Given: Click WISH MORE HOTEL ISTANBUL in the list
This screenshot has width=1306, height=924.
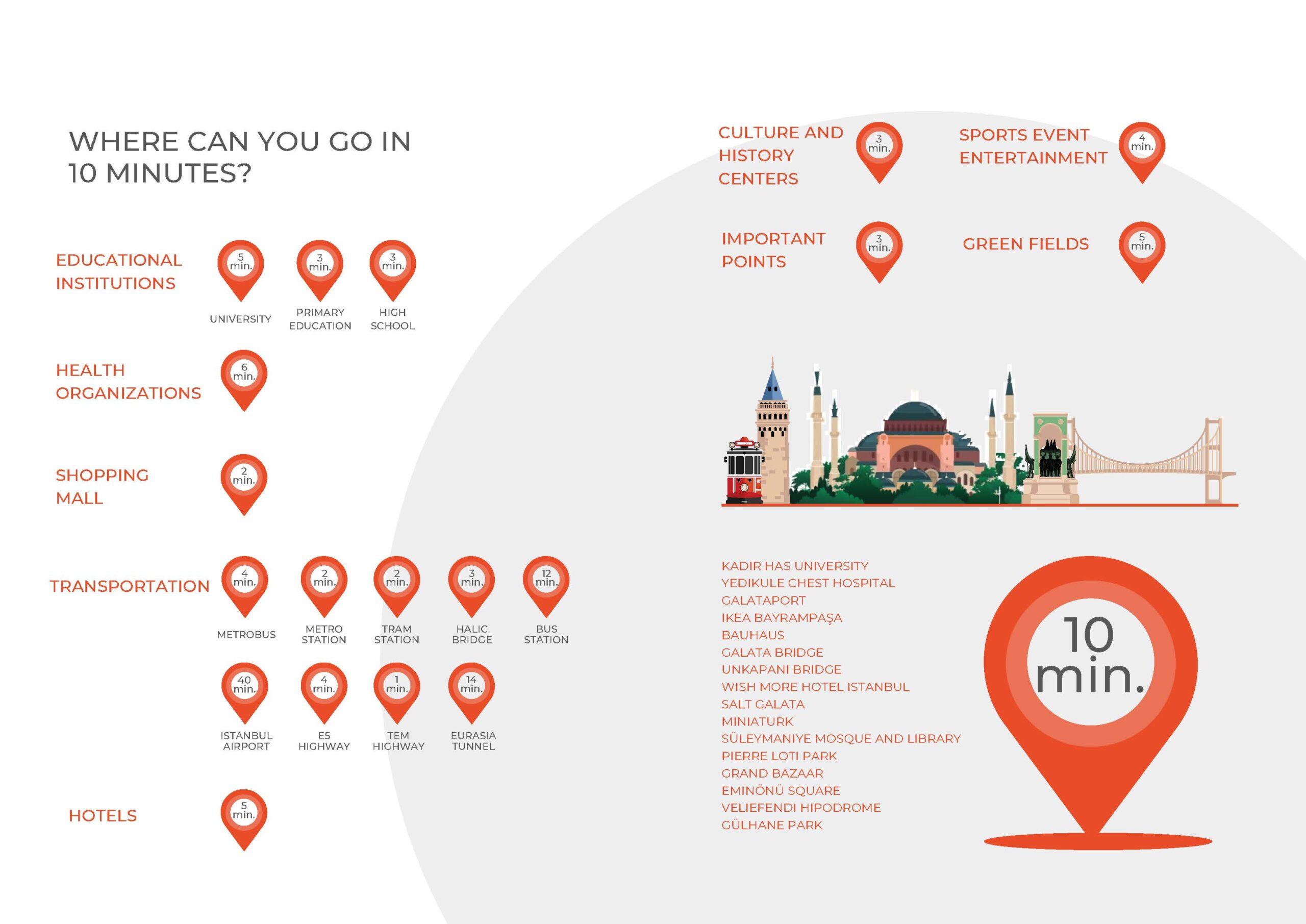Looking at the screenshot, I should pos(815,687).
